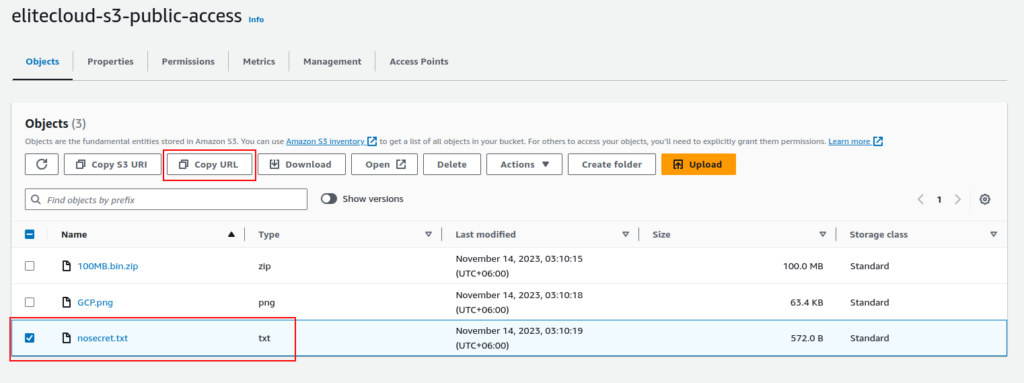Viewport: 1024px width, 383px height.
Task: Click external link icon after Amazon S3 inventory
Action: pos(372,141)
